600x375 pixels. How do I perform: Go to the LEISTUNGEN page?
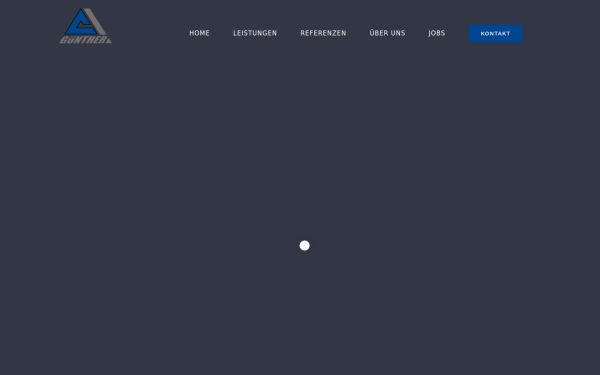pyautogui.click(x=255, y=33)
